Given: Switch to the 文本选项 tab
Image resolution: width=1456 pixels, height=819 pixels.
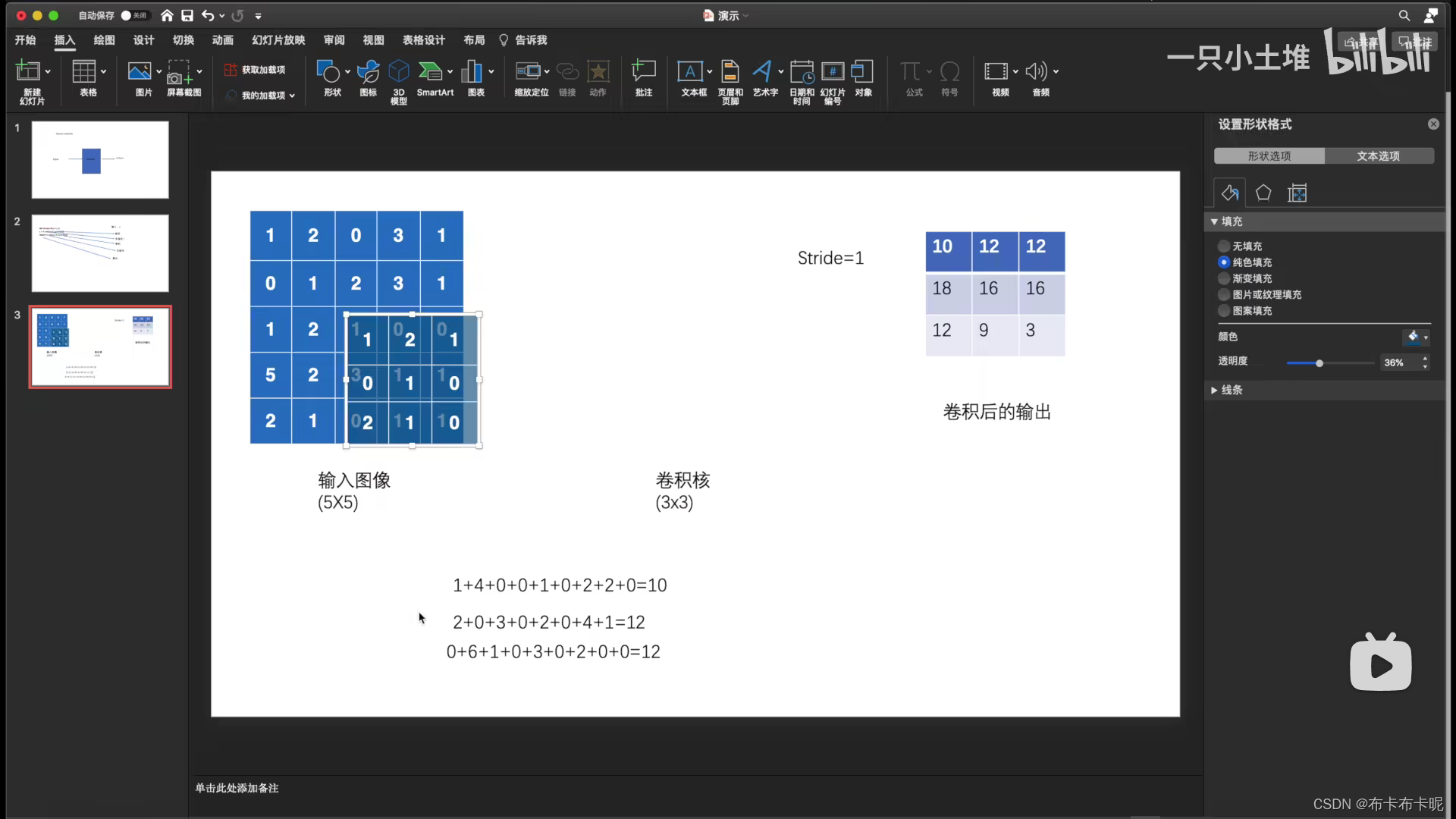Looking at the screenshot, I should coord(1379,155).
